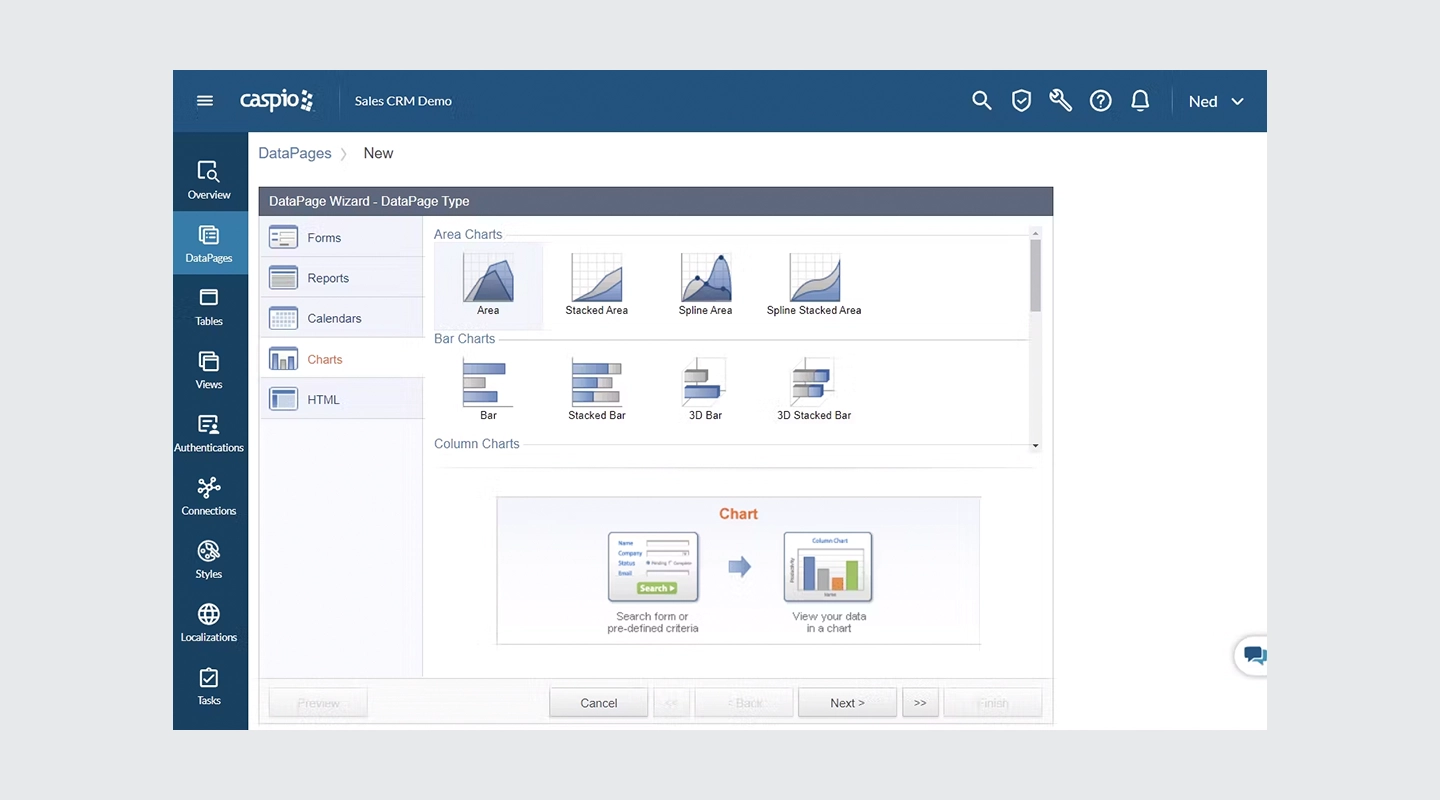Click the Caspio logo
This screenshot has height=800, width=1440.
[277, 100]
